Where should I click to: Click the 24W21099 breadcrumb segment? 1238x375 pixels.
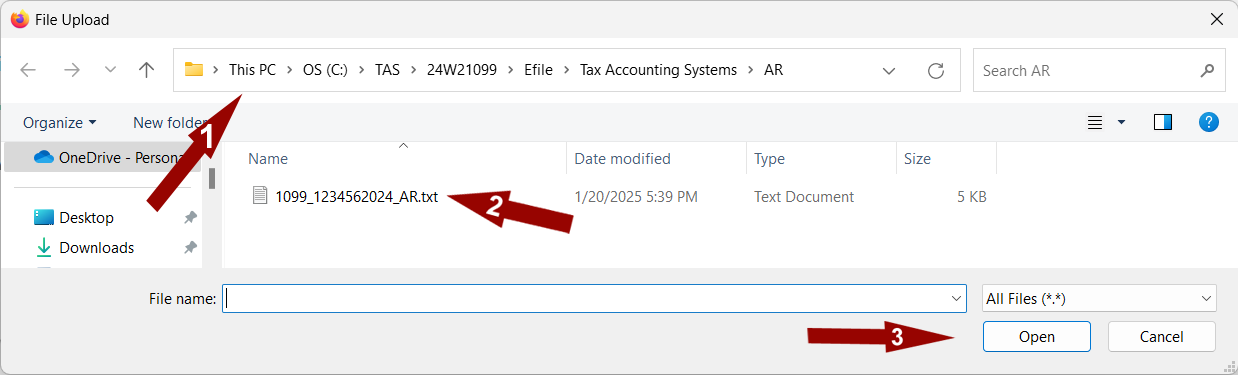coord(462,70)
